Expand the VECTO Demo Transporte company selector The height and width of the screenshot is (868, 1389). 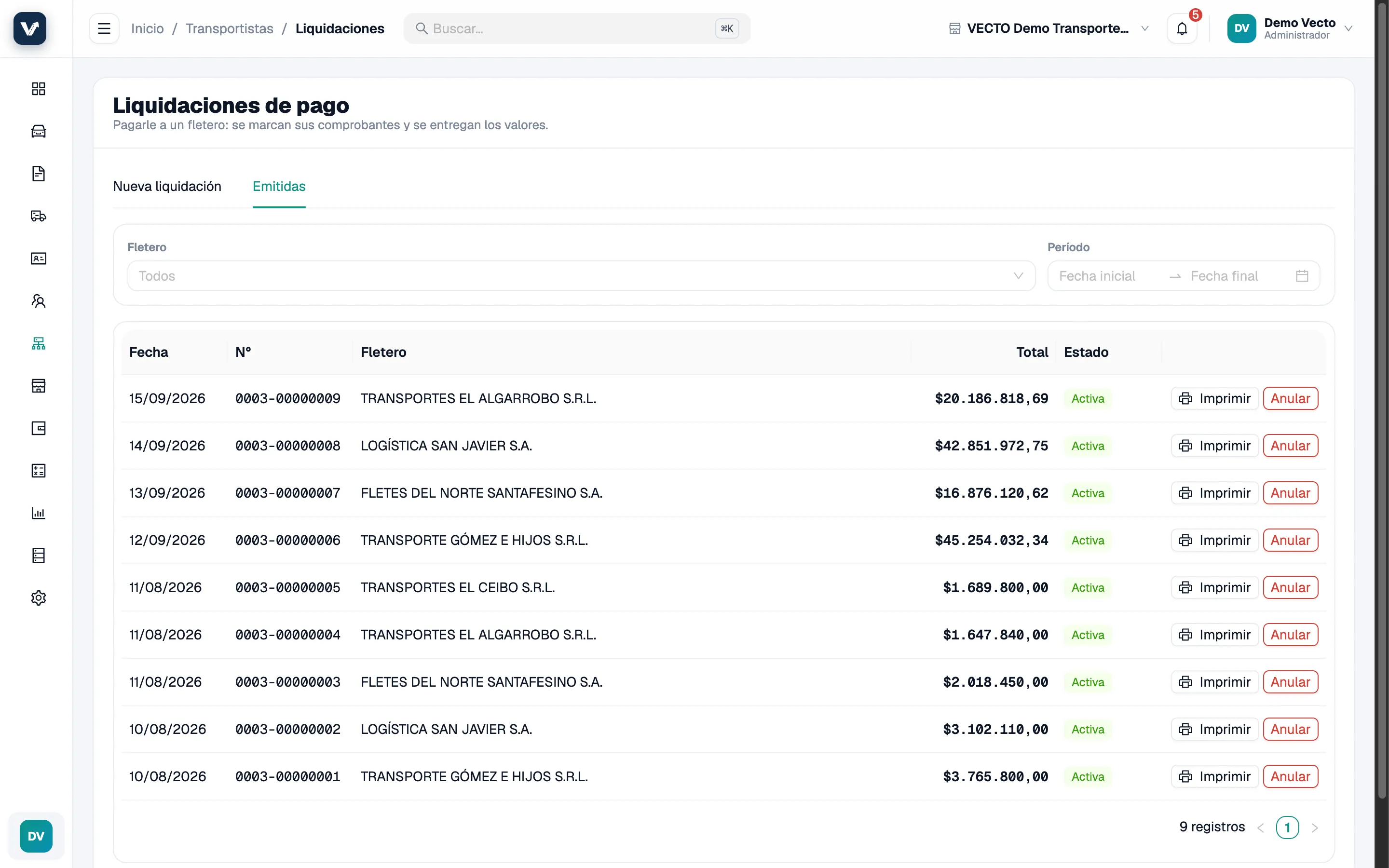click(x=1049, y=28)
